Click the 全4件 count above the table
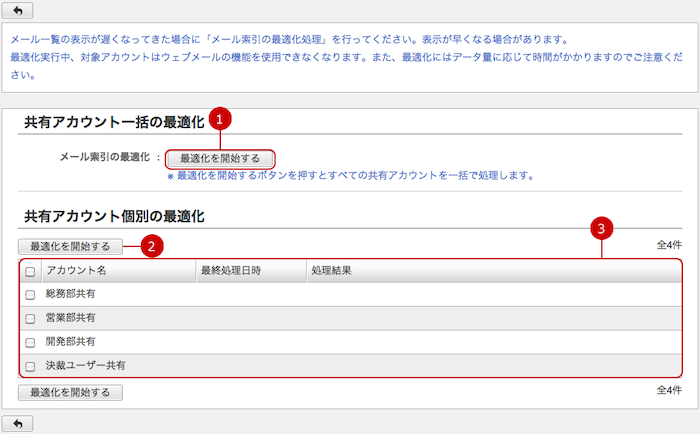 (x=669, y=245)
